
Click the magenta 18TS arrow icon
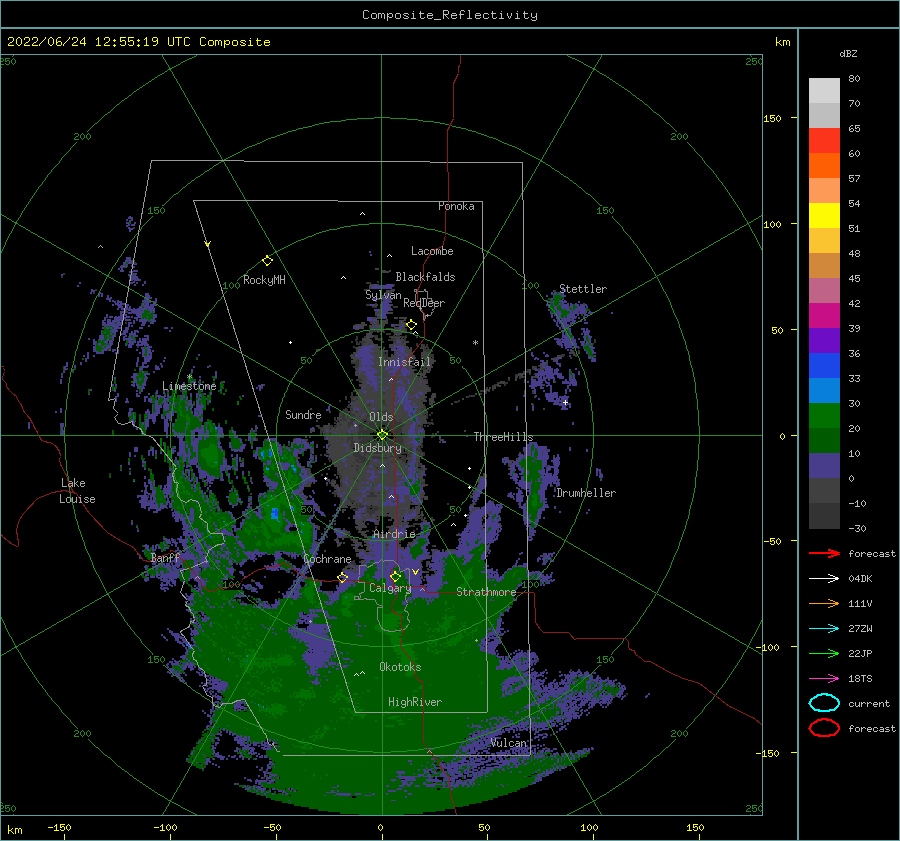[824, 679]
